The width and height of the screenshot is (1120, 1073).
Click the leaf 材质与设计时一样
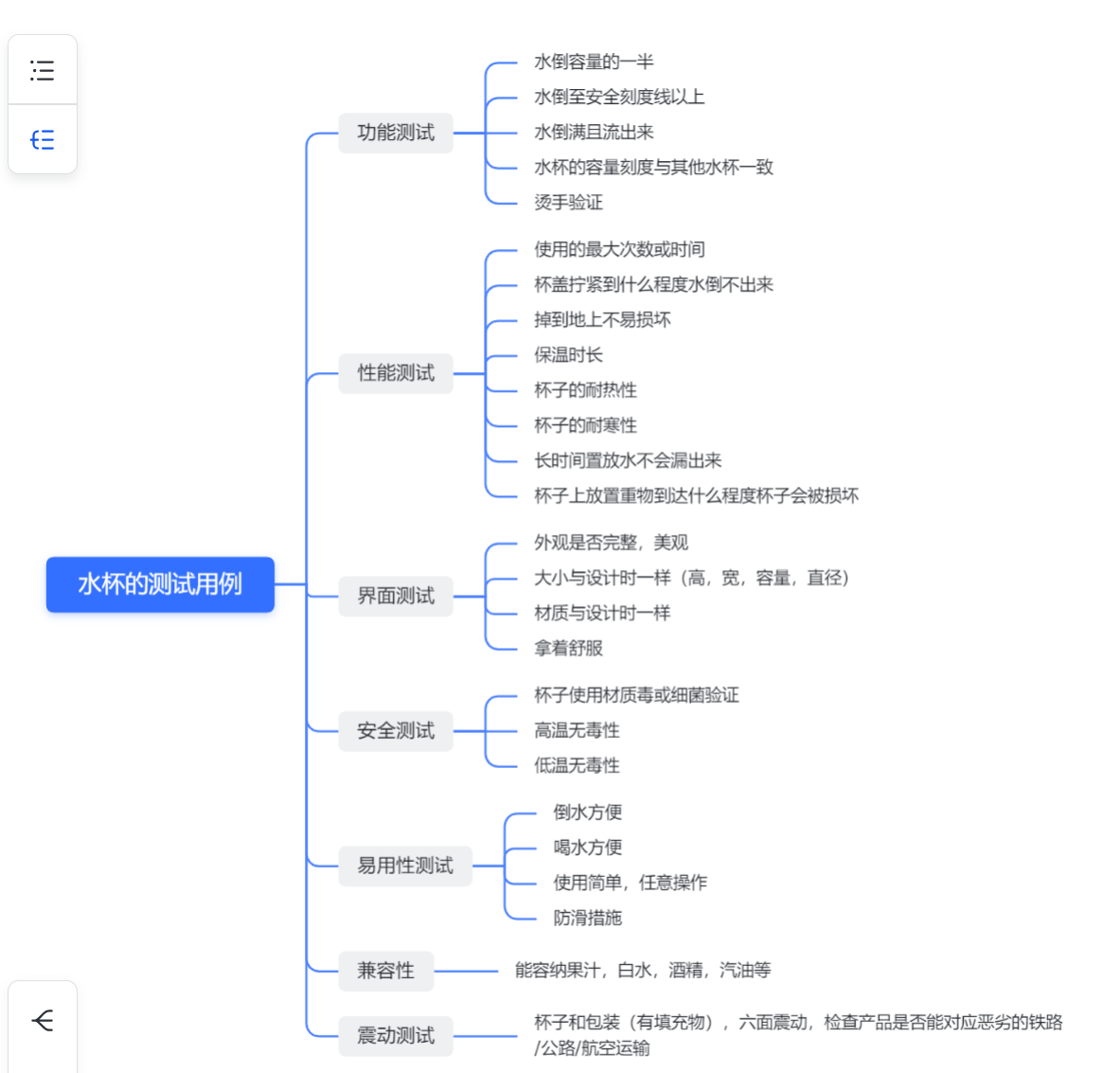tap(602, 613)
